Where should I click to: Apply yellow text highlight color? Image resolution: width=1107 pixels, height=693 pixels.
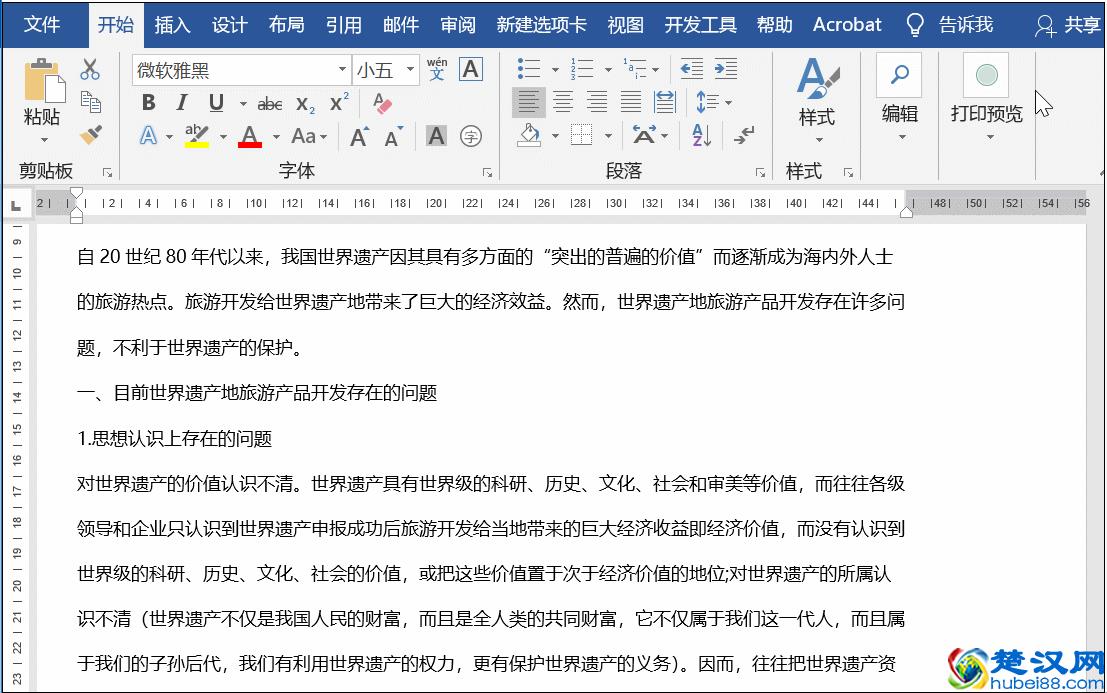pos(197,135)
